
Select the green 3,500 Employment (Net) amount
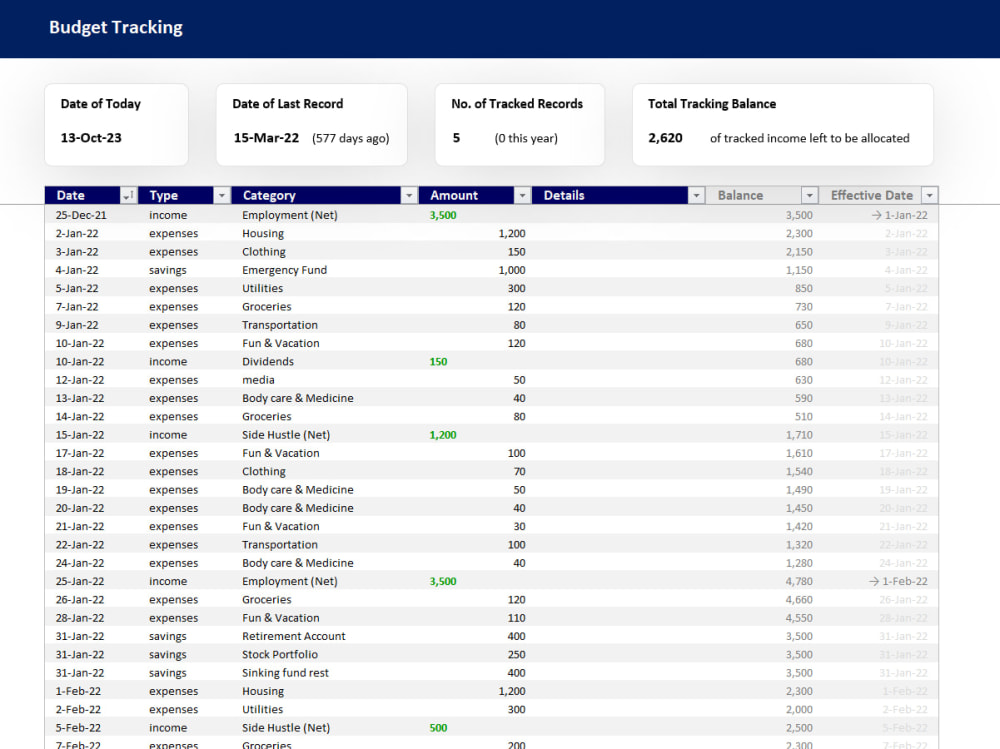(442, 214)
